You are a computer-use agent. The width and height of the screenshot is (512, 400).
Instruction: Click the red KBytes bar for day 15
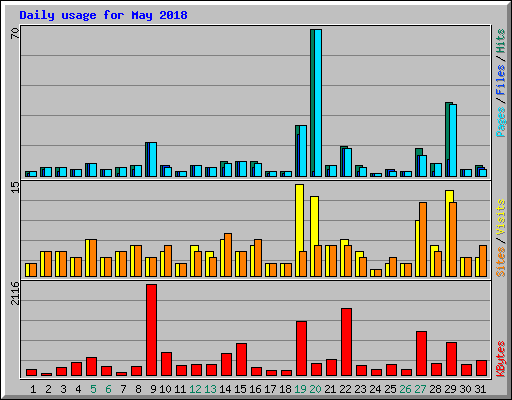[x=241, y=360]
